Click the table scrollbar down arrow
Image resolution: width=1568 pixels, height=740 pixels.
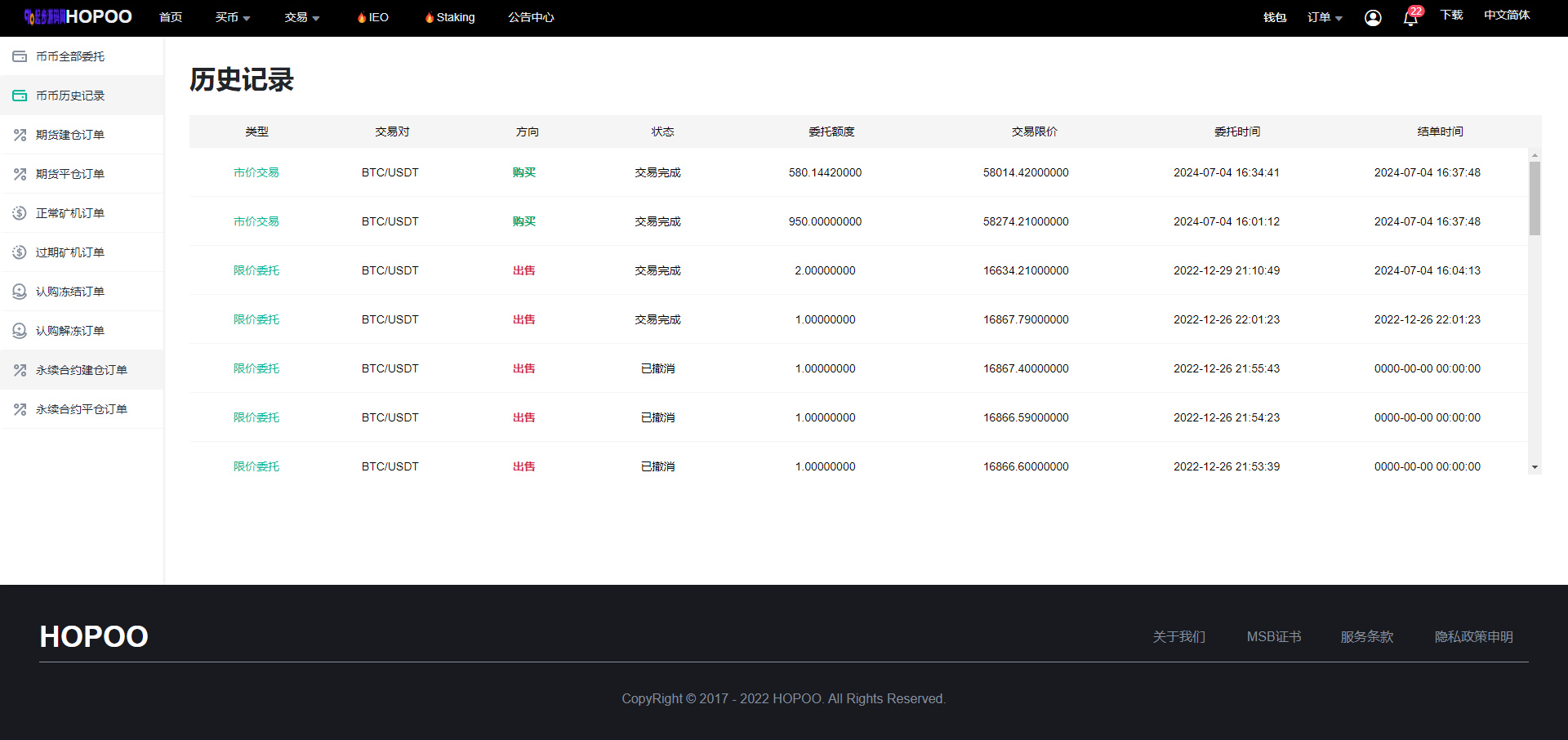pos(1535,467)
